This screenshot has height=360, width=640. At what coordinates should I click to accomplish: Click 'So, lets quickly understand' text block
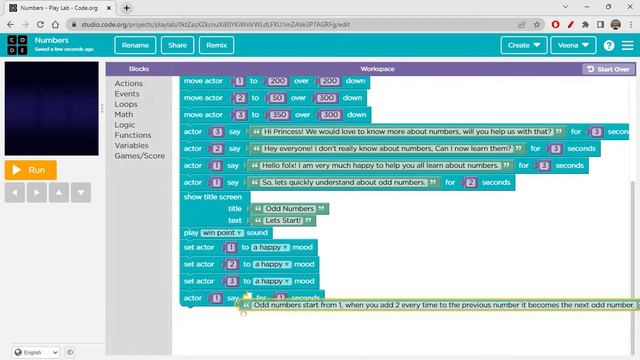point(344,182)
